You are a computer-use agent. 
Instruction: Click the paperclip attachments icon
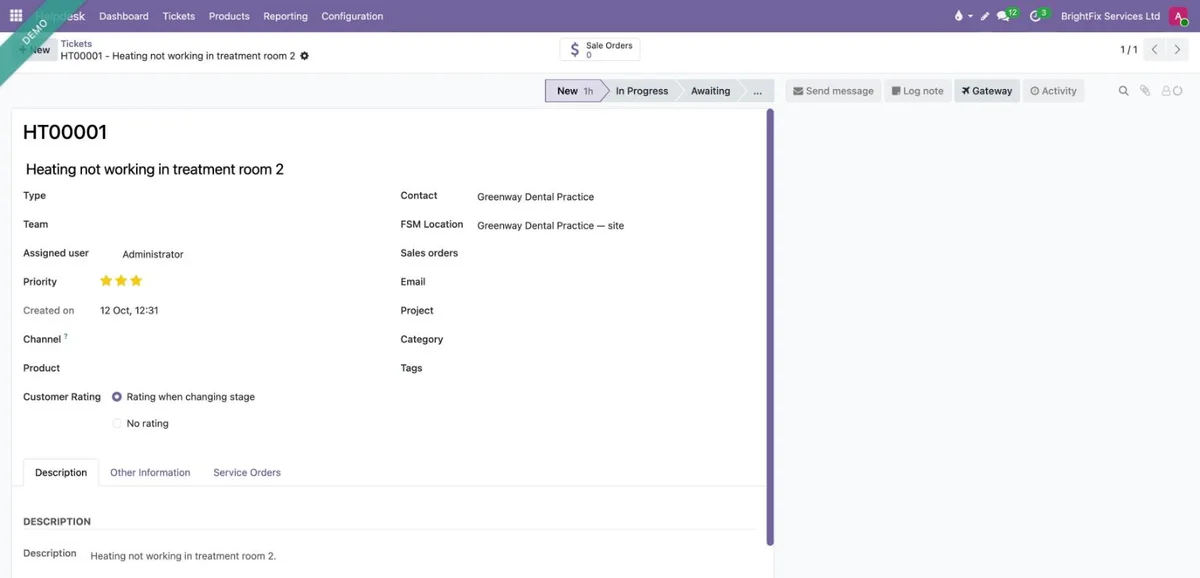coord(1146,91)
